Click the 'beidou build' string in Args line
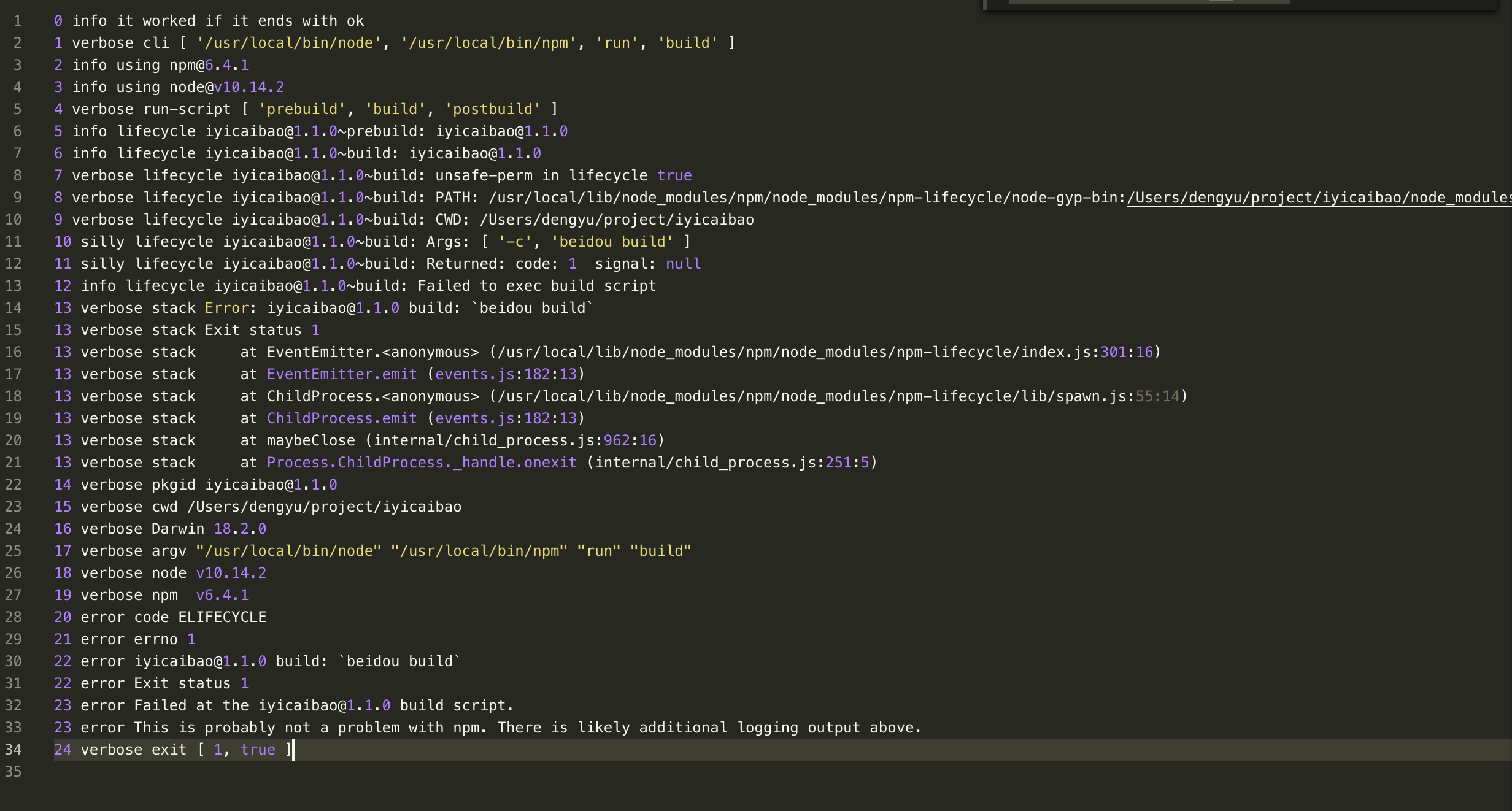Screen dimensions: 1512x811 (612, 242)
